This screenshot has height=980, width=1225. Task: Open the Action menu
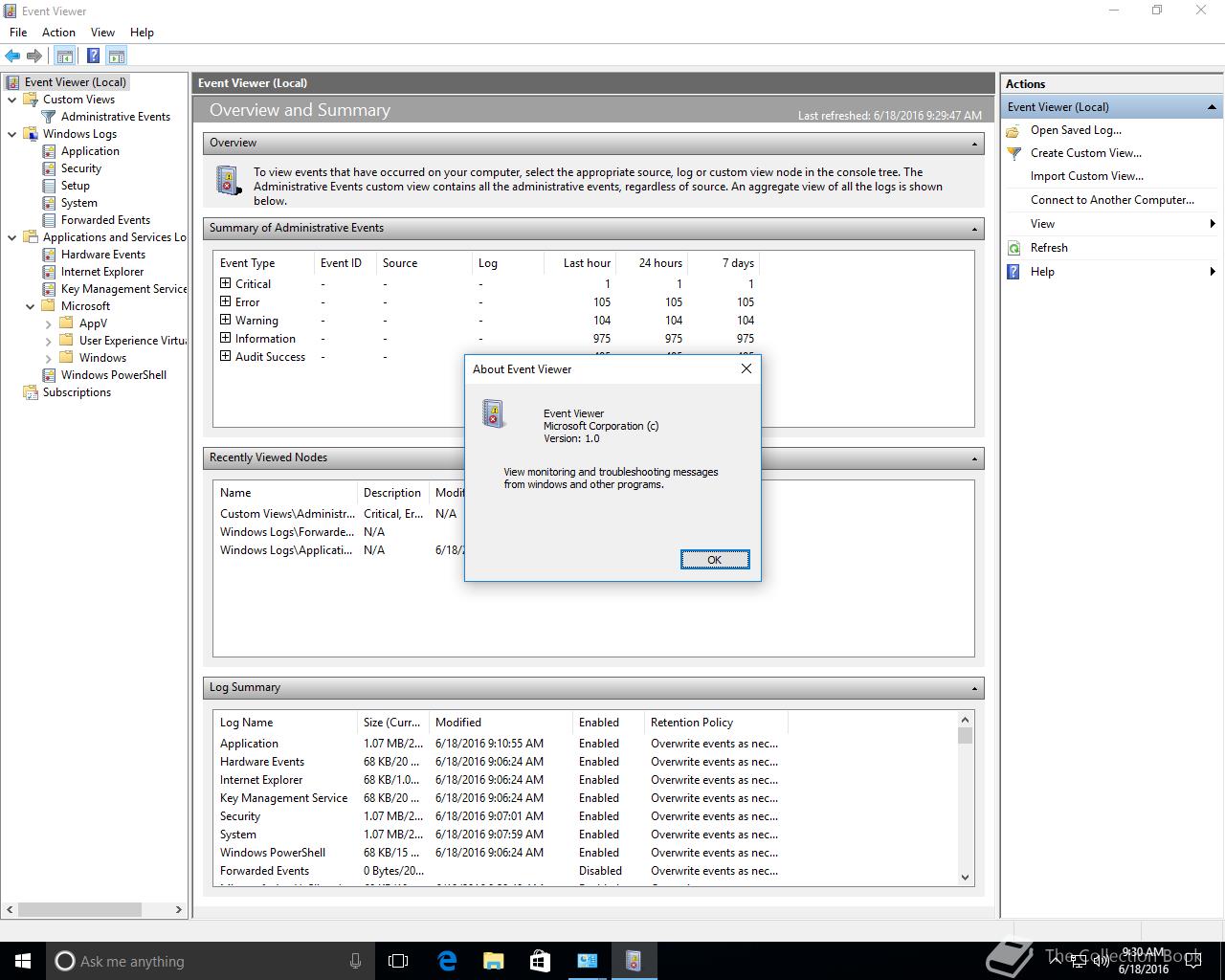(x=58, y=32)
